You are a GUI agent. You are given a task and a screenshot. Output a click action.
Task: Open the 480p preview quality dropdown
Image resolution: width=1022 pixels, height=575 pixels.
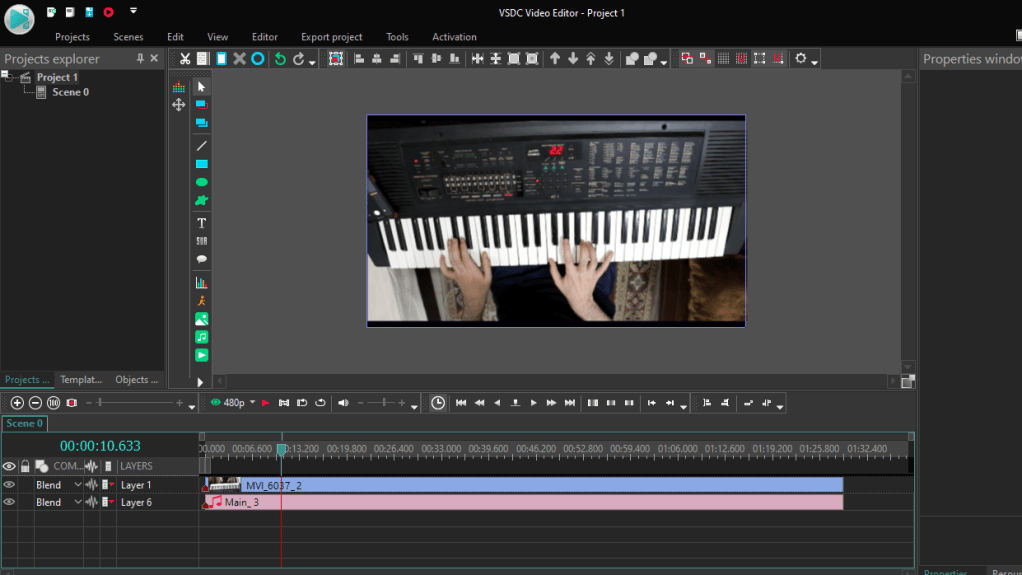click(252, 403)
